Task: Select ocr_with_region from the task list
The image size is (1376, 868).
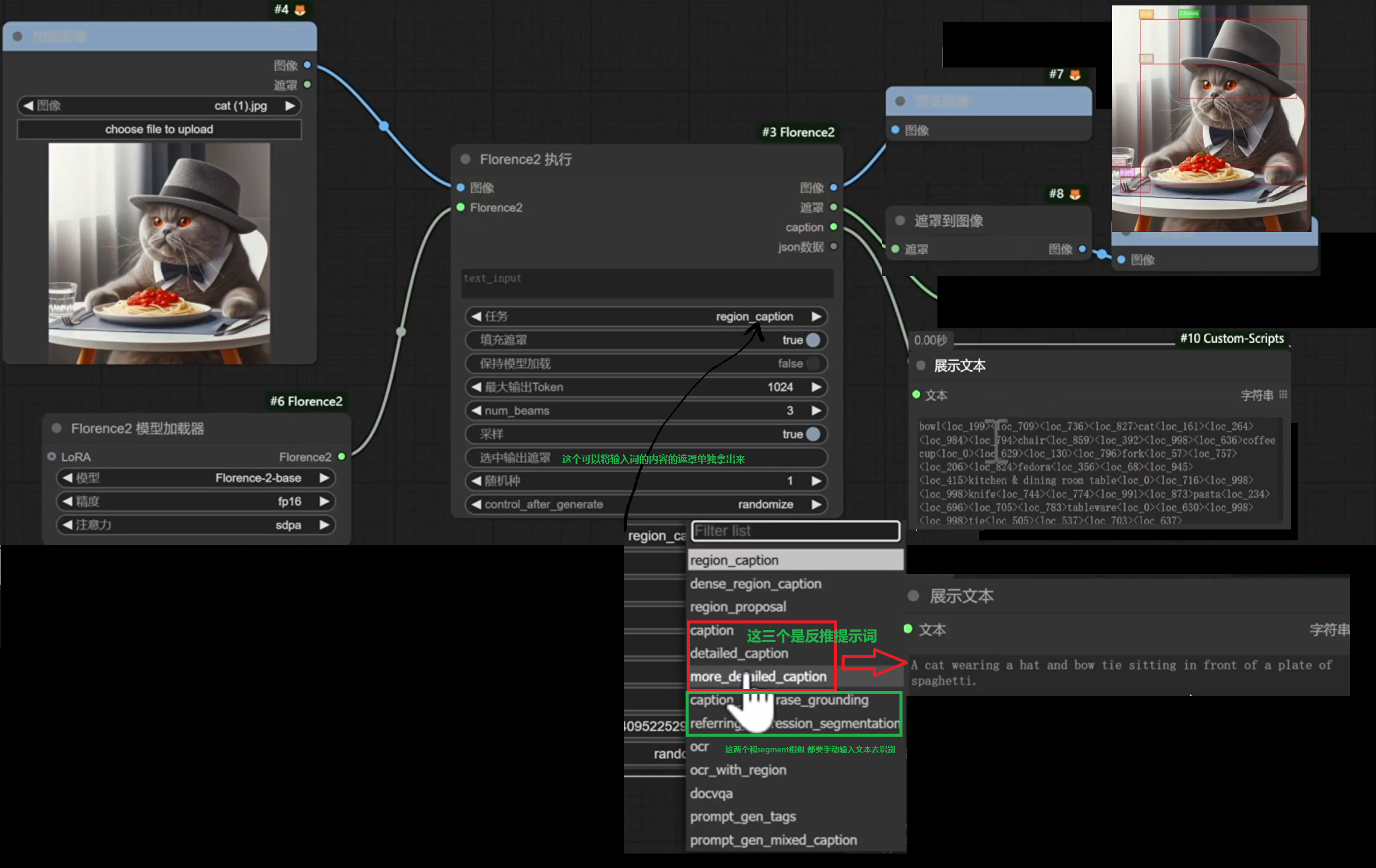Action: [738, 770]
